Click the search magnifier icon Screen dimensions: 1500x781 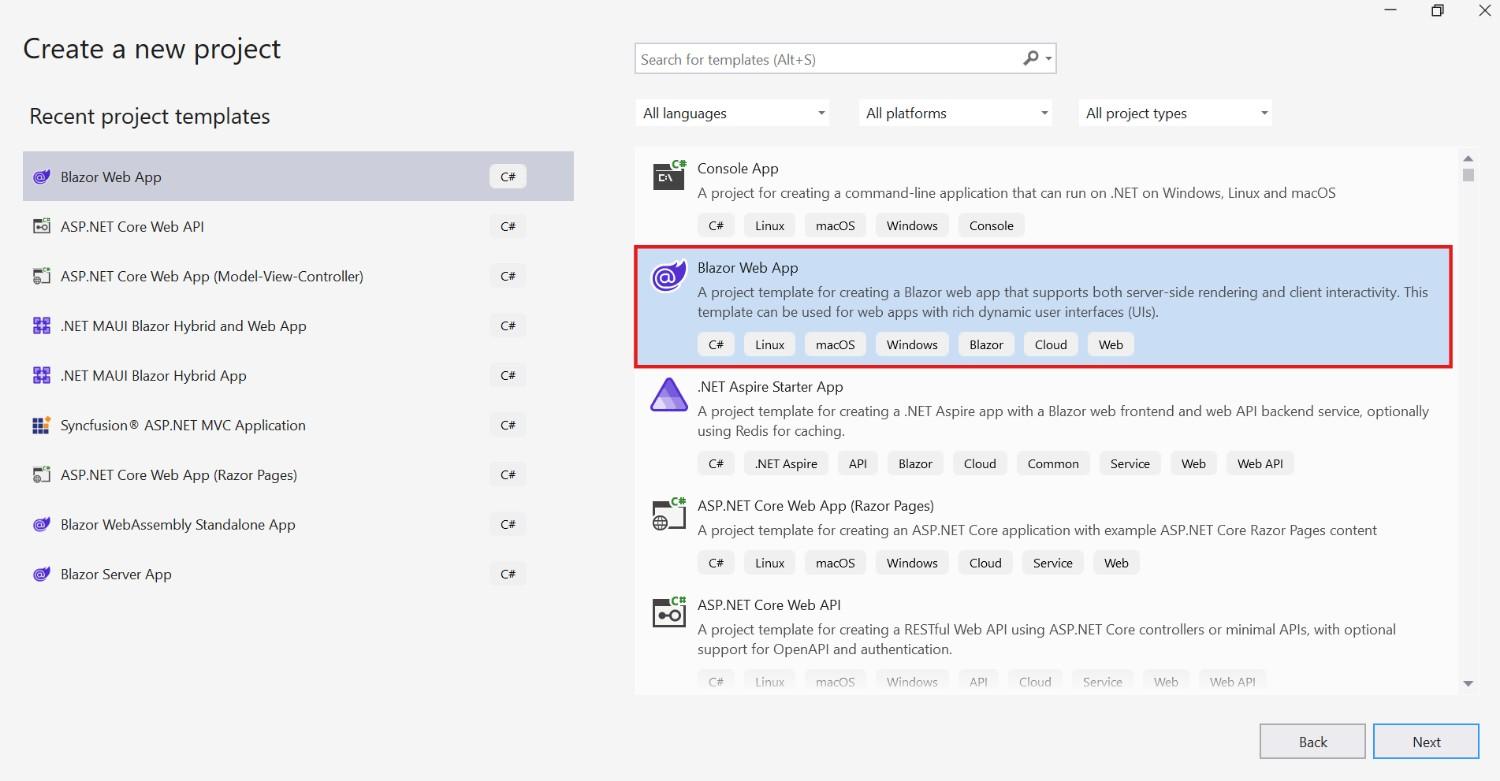(x=1030, y=59)
